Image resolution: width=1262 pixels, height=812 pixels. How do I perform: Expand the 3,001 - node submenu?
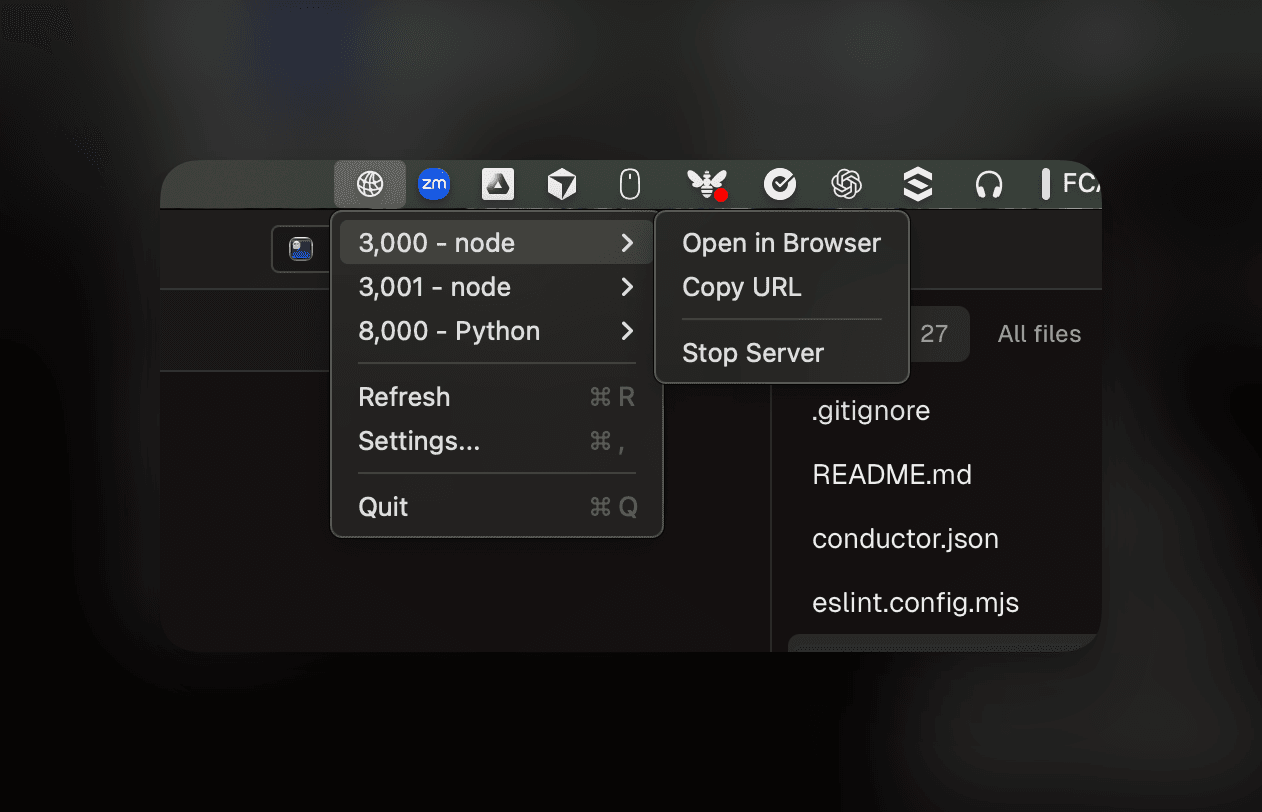495,287
